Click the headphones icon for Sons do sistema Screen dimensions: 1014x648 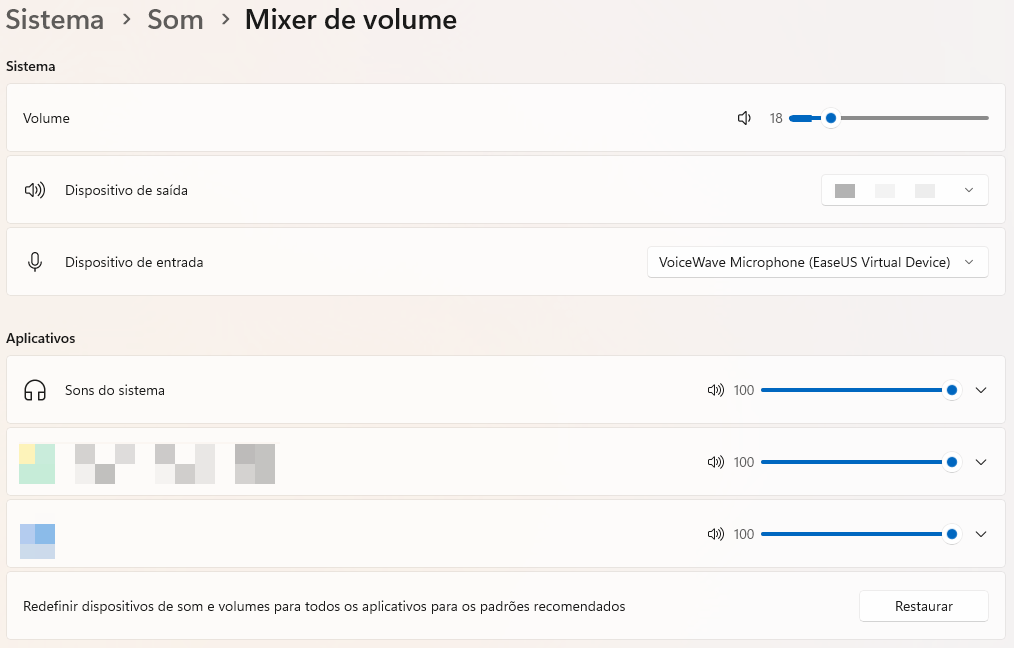click(36, 390)
